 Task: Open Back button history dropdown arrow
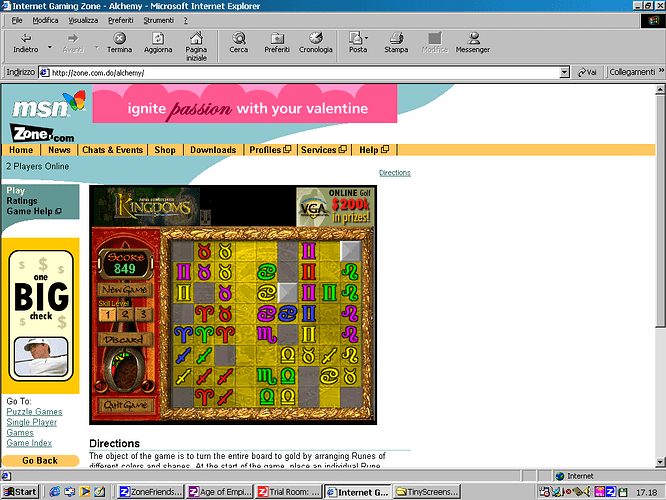coord(50,47)
